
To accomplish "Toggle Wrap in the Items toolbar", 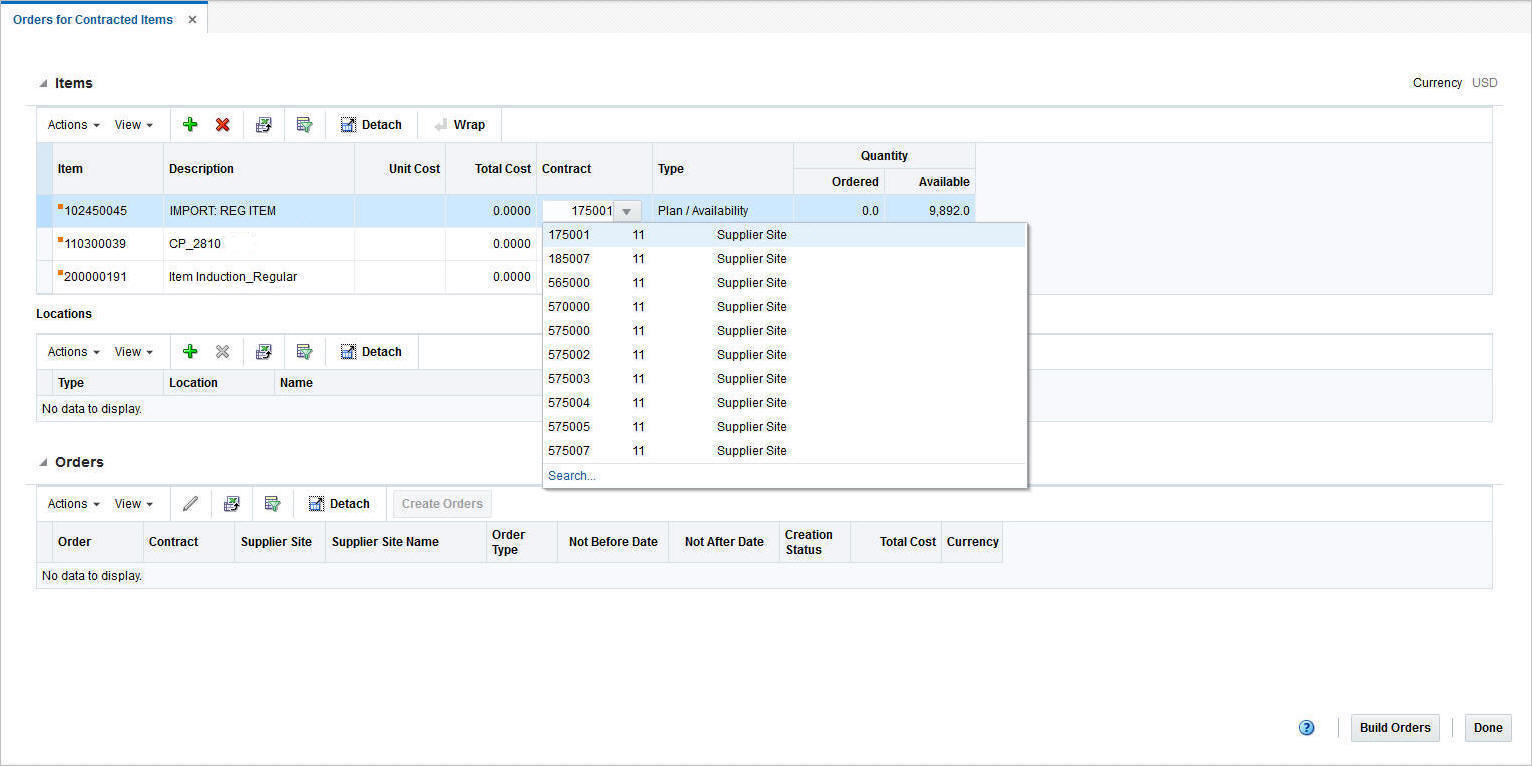I will (460, 124).
